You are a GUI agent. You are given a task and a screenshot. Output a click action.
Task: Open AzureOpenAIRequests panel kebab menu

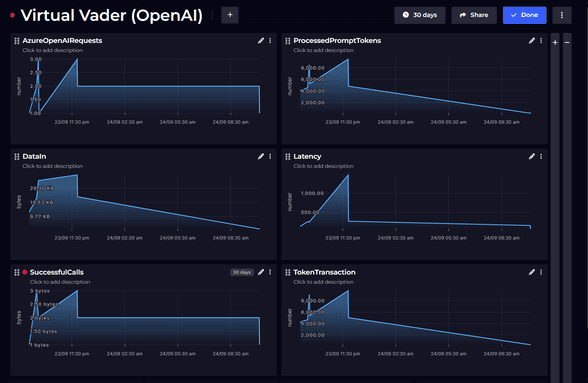pyautogui.click(x=270, y=41)
